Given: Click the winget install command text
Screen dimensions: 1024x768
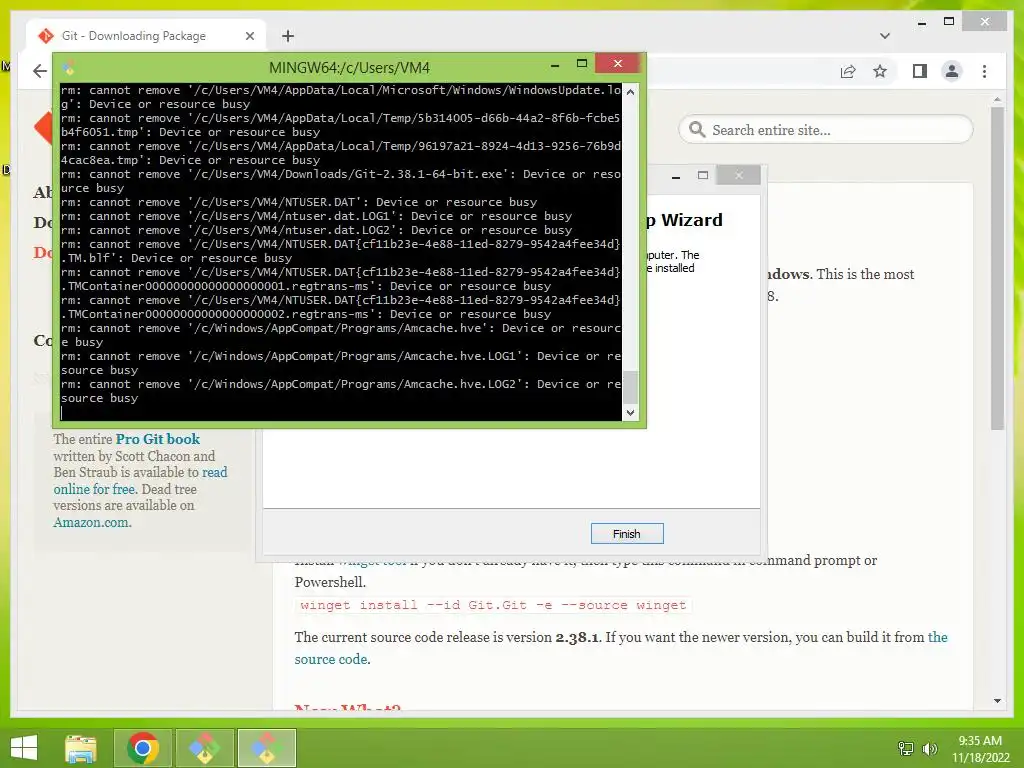Looking at the screenshot, I should pos(493,605).
